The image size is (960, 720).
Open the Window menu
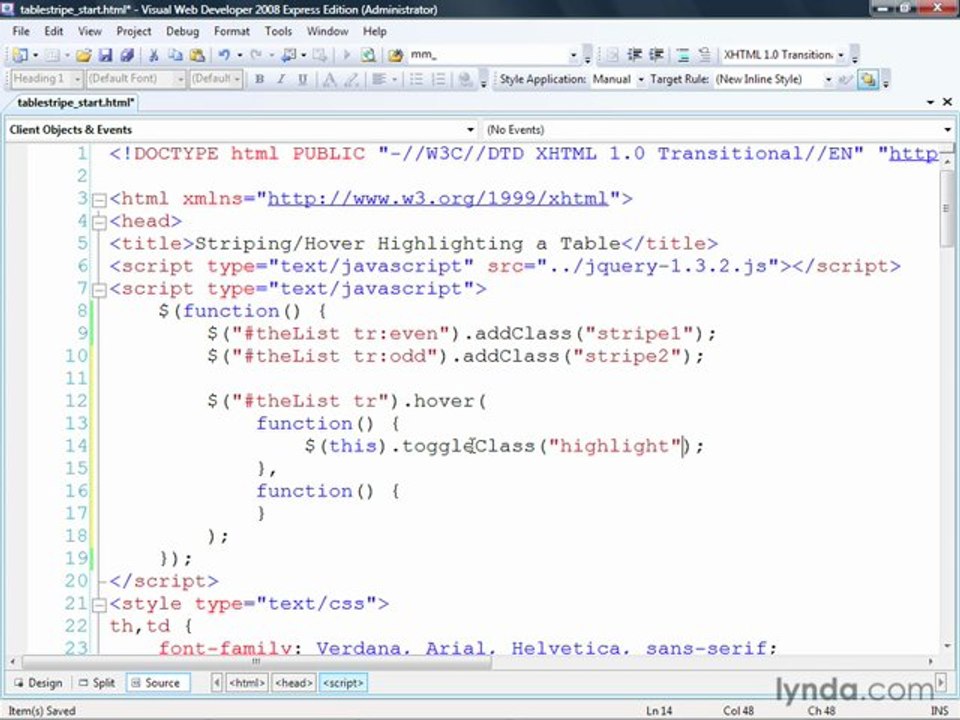328,31
